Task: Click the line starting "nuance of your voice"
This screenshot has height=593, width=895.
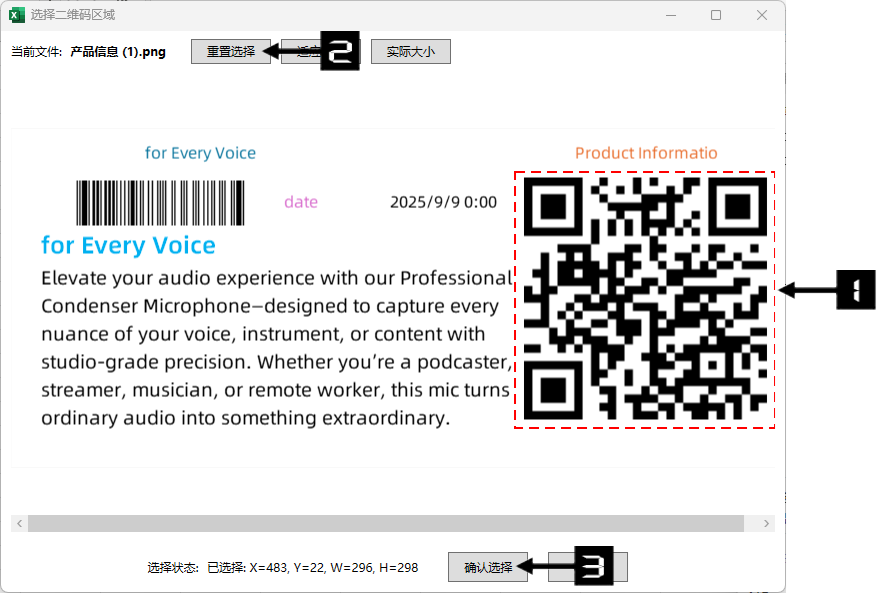Action: [263, 334]
